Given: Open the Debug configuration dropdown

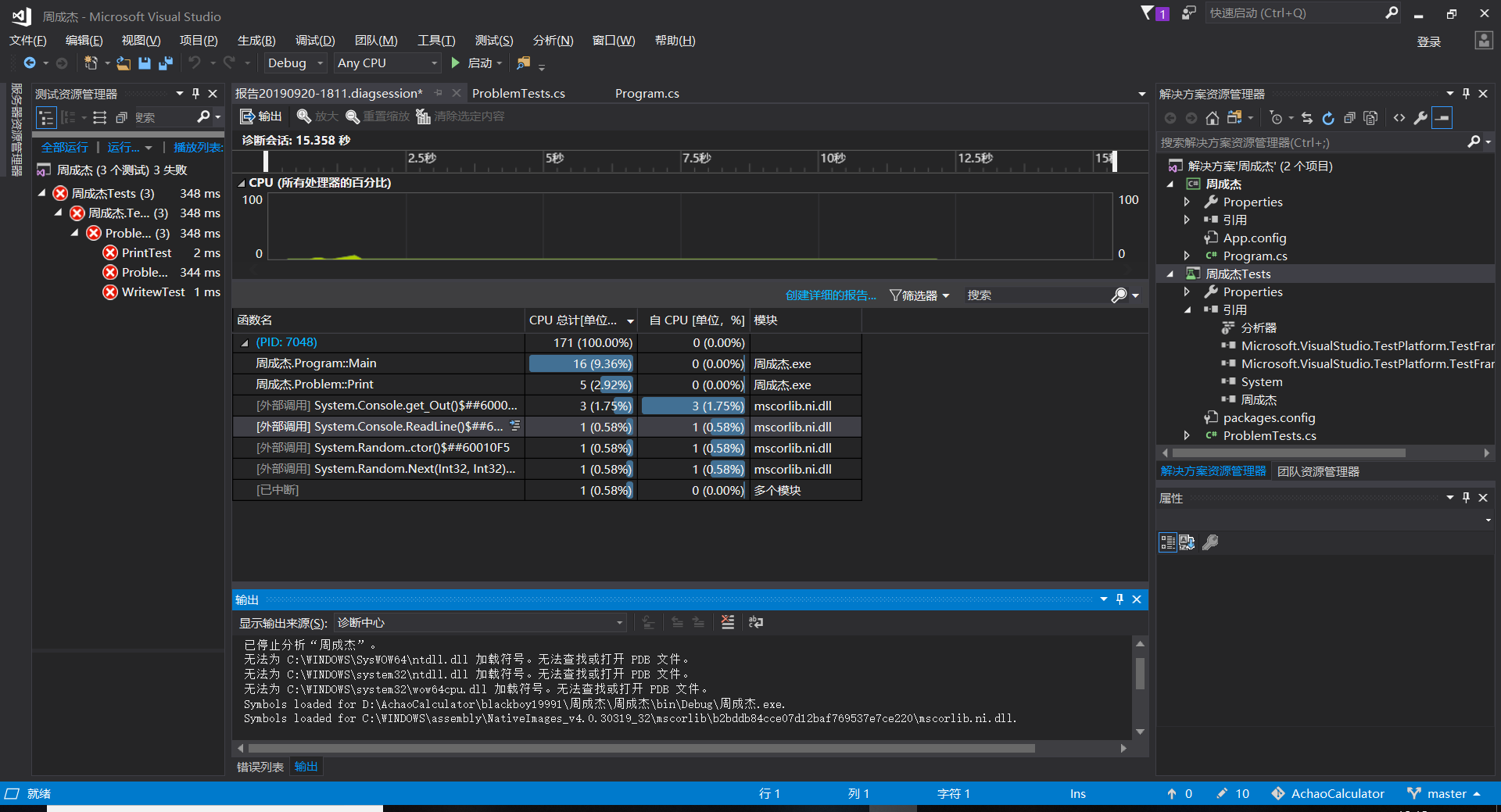Looking at the screenshot, I should [x=296, y=63].
